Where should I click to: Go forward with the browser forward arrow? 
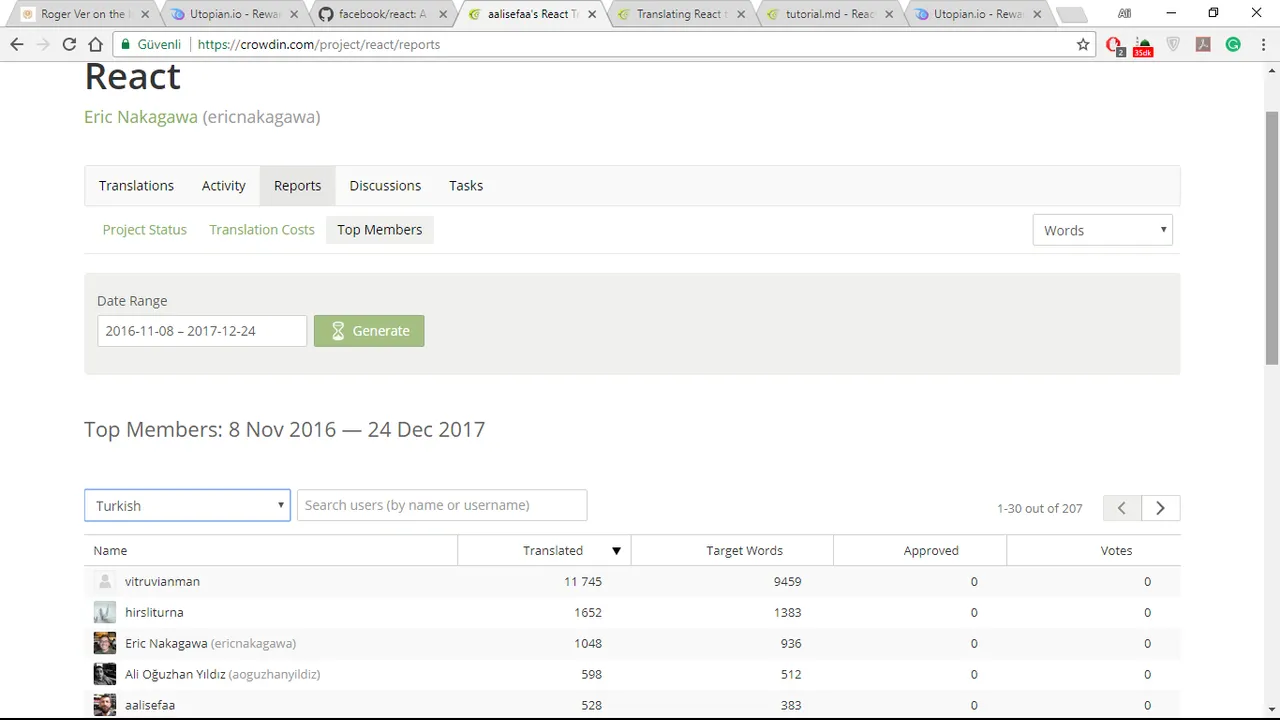pyautogui.click(x=43, y=44)
